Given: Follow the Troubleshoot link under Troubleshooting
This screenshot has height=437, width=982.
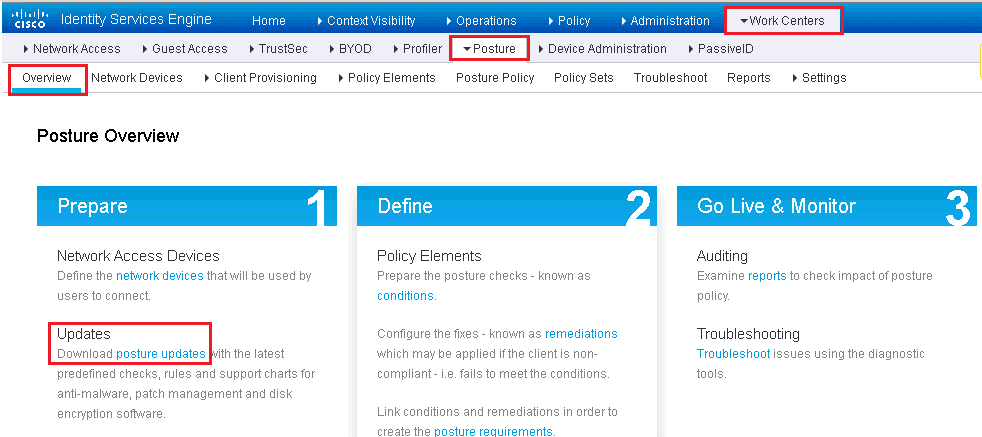Looking at the screenshot, I should 733,354.
